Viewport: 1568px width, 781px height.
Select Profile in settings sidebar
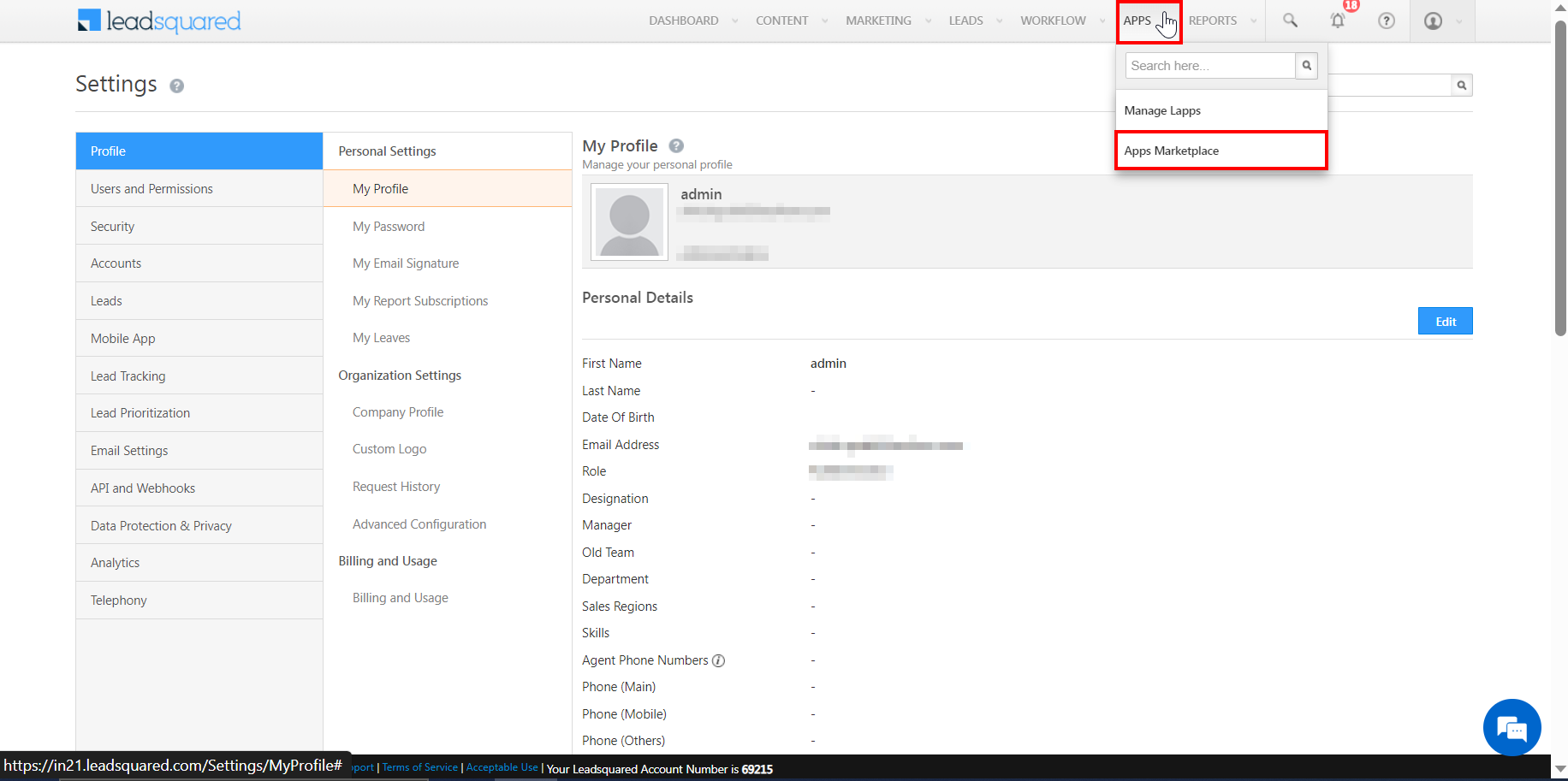point(199,151)
